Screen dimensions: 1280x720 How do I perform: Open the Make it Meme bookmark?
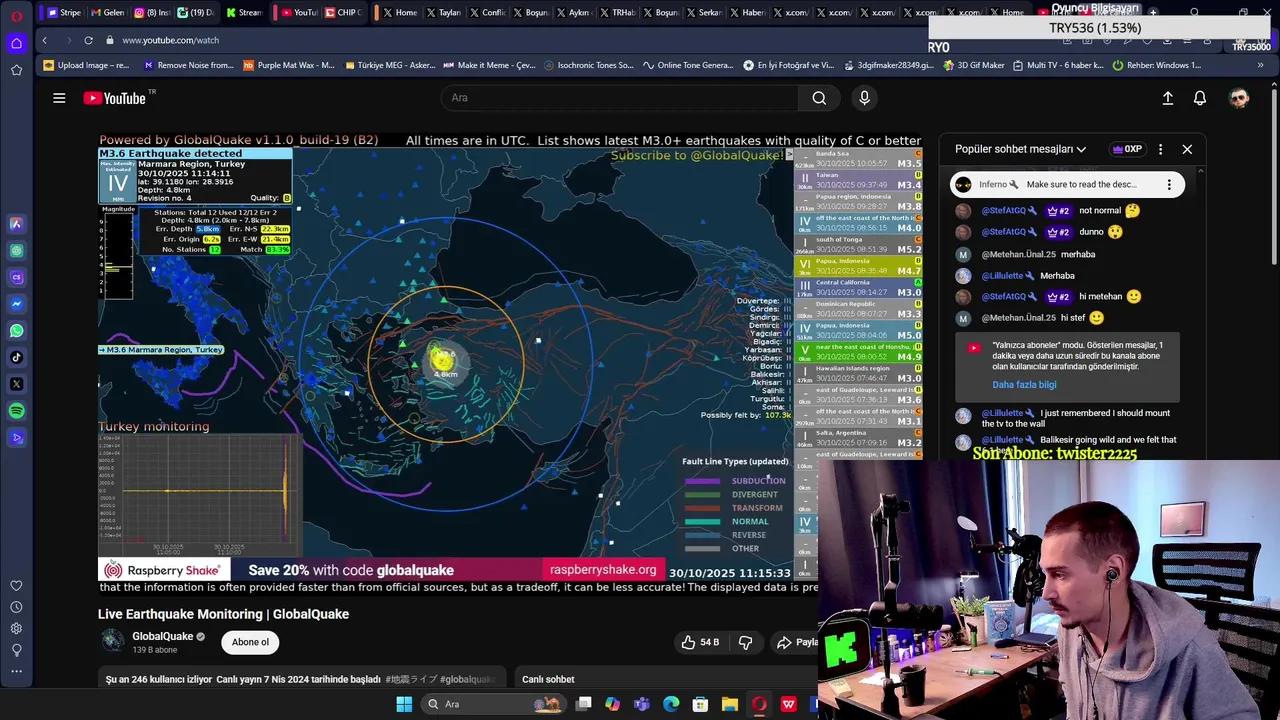pyautogui.click(x=490, y=65)
